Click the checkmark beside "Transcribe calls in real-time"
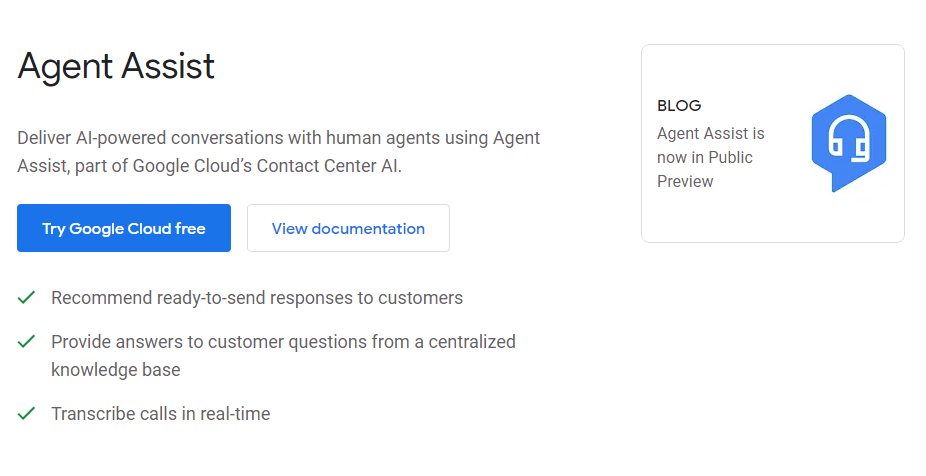The image size is (926, 476). coord(27,413)
